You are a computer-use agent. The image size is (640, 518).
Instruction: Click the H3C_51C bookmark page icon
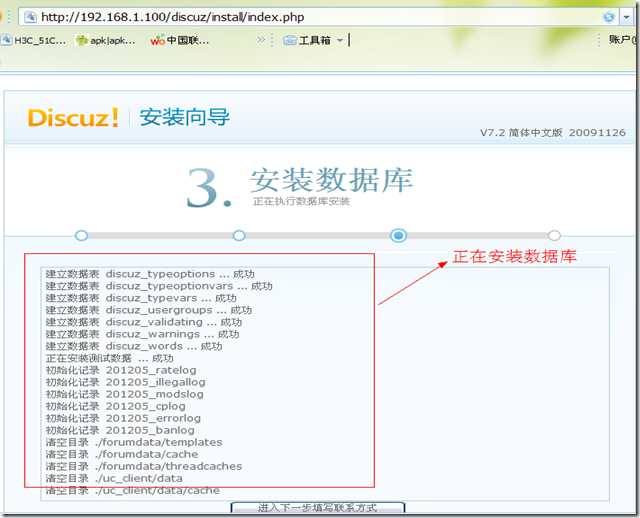[x=7, y=40]
